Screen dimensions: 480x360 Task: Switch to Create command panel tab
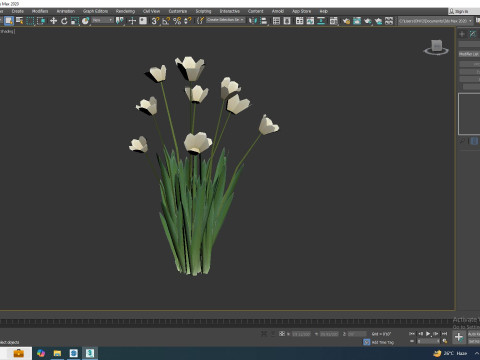point(462,34)
